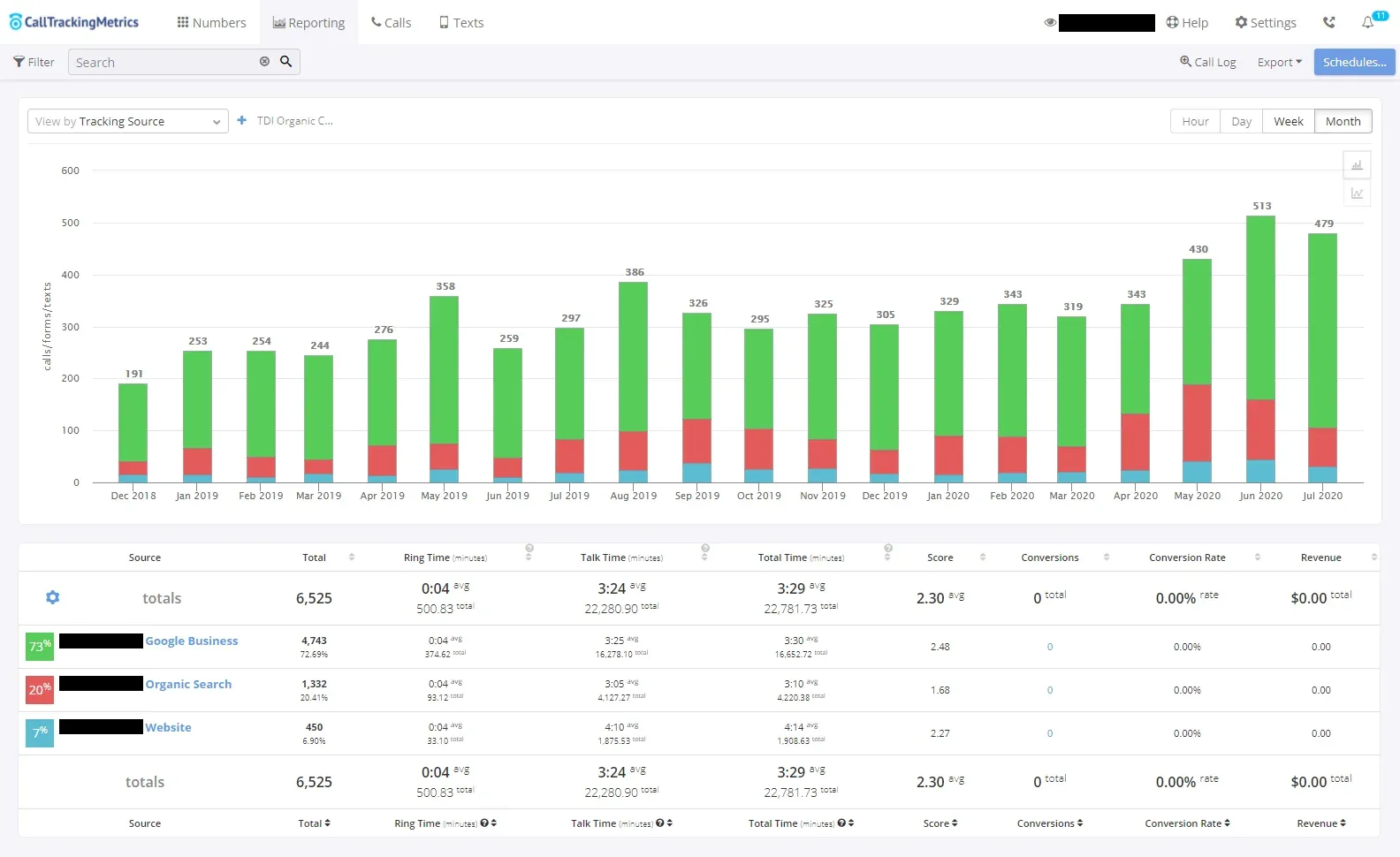
Task: Sort table by Total column header
Action: click(315, 557)
